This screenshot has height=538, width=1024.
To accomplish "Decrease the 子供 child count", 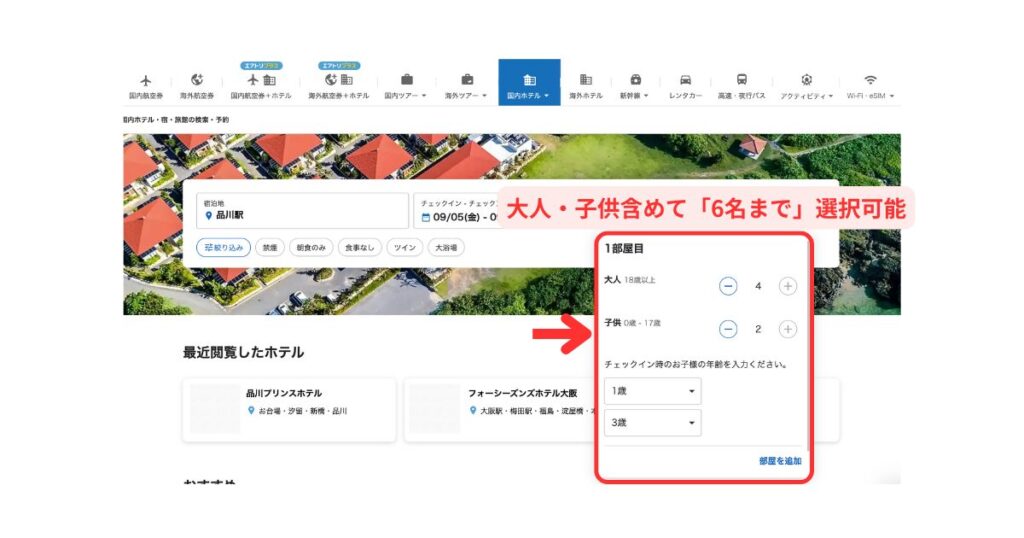I will [x=728, y=329].
